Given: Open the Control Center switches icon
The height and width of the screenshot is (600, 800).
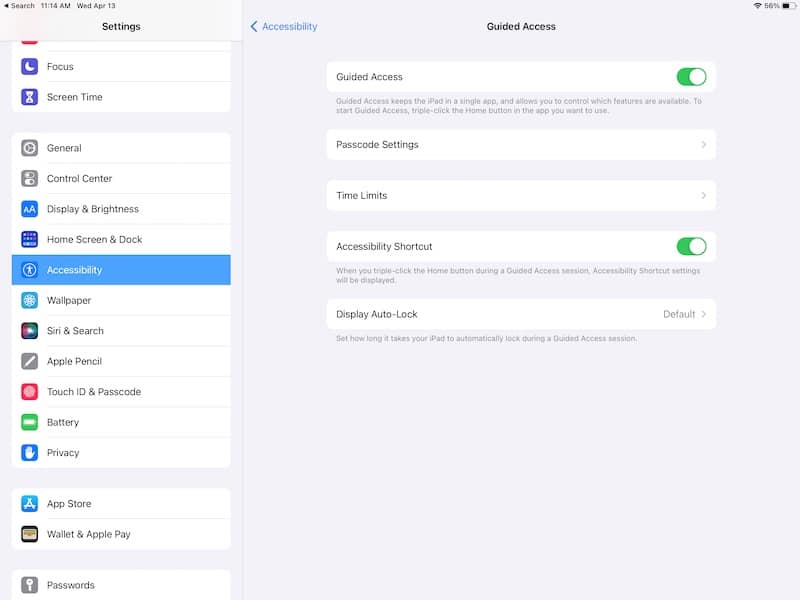Looking at the screenshot, I should tap(30, 179).
